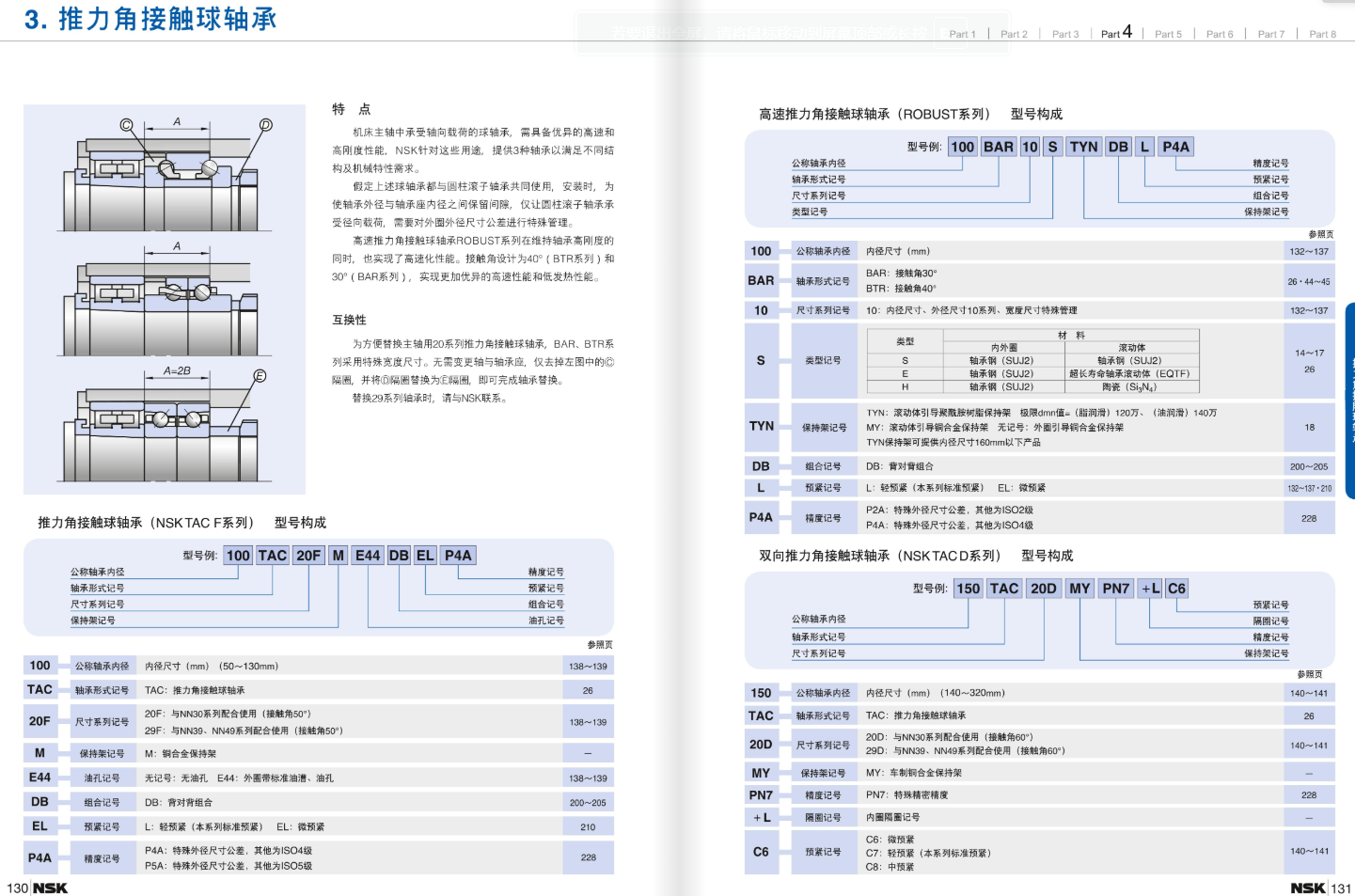Open the Part 1 tab
The image size is (1355, 896).
click(x=962, y=34)
